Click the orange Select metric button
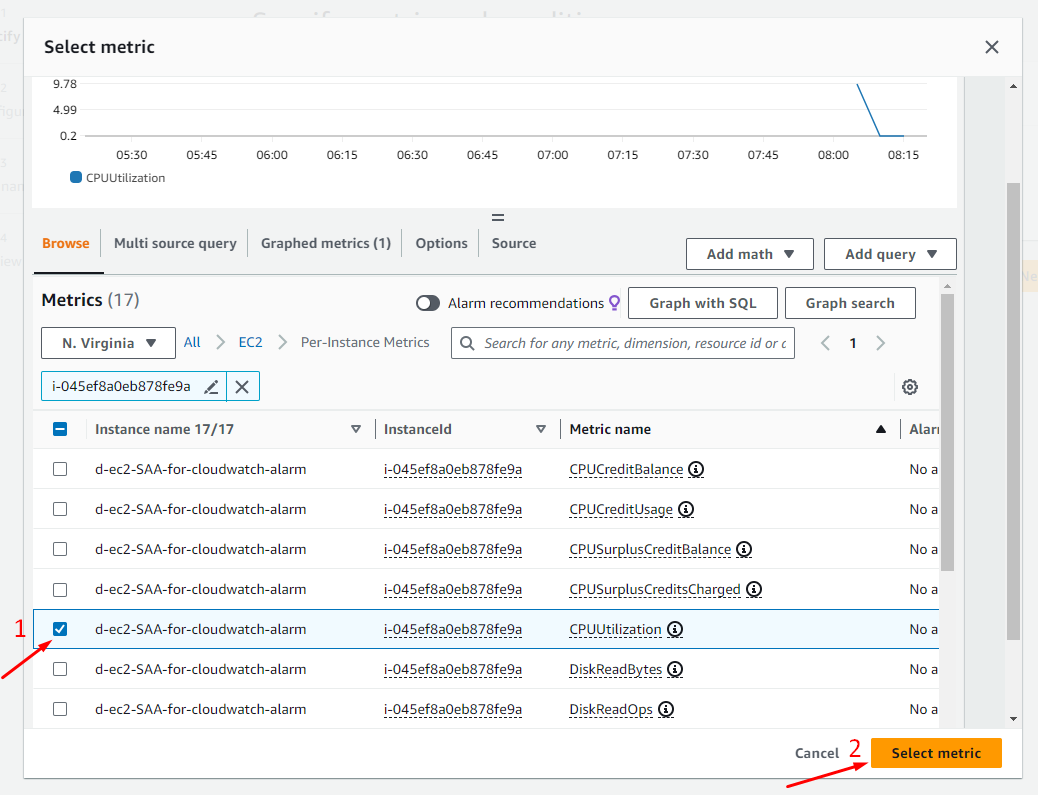This screenshot has height=795, width=1038. (x=936, y=753)
